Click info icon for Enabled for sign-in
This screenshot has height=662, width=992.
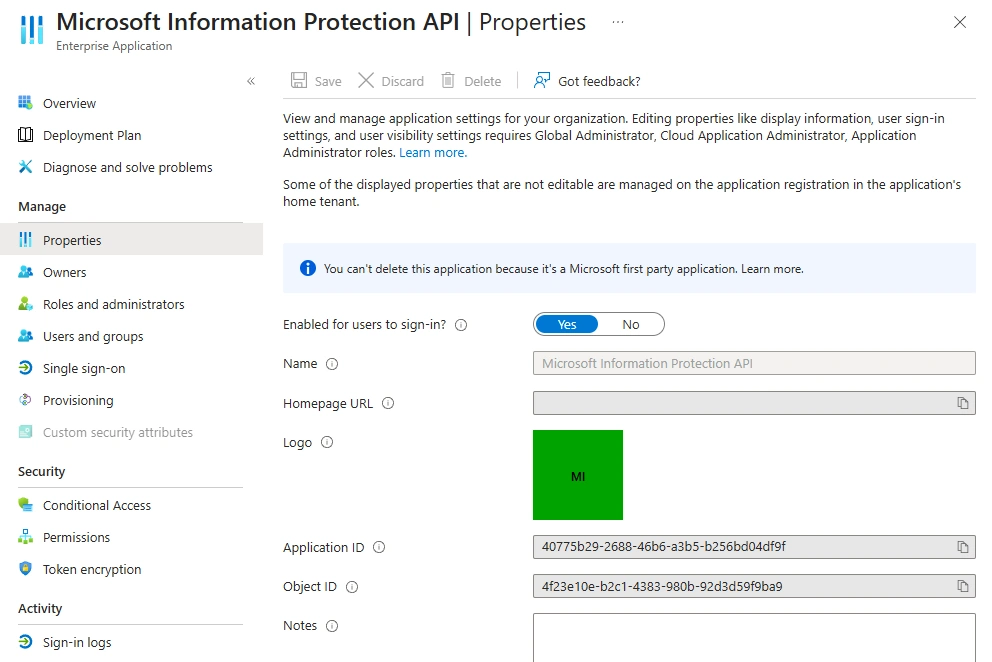tap(461, 325)
